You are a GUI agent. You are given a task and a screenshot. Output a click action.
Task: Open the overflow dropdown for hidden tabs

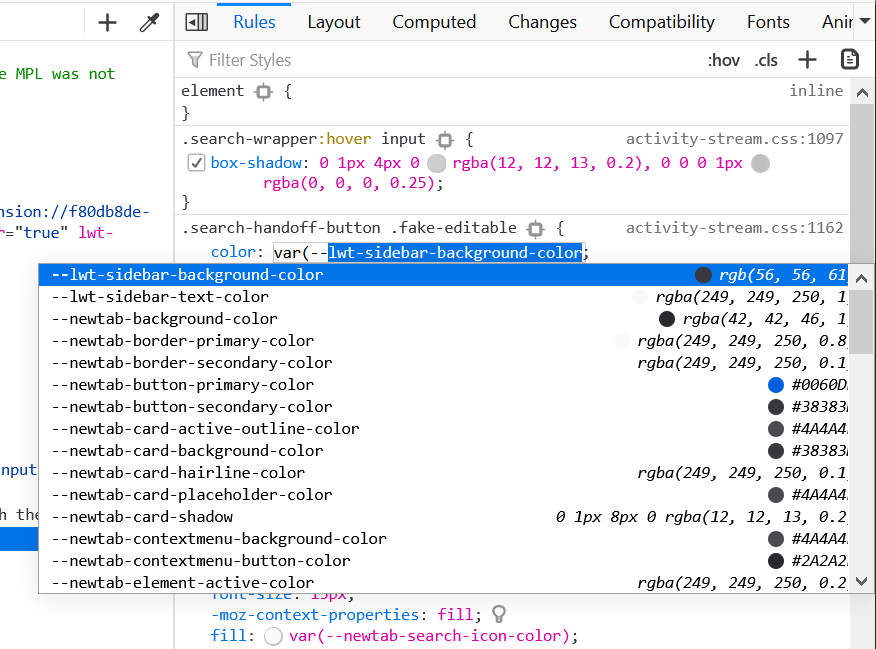point(864,22)
